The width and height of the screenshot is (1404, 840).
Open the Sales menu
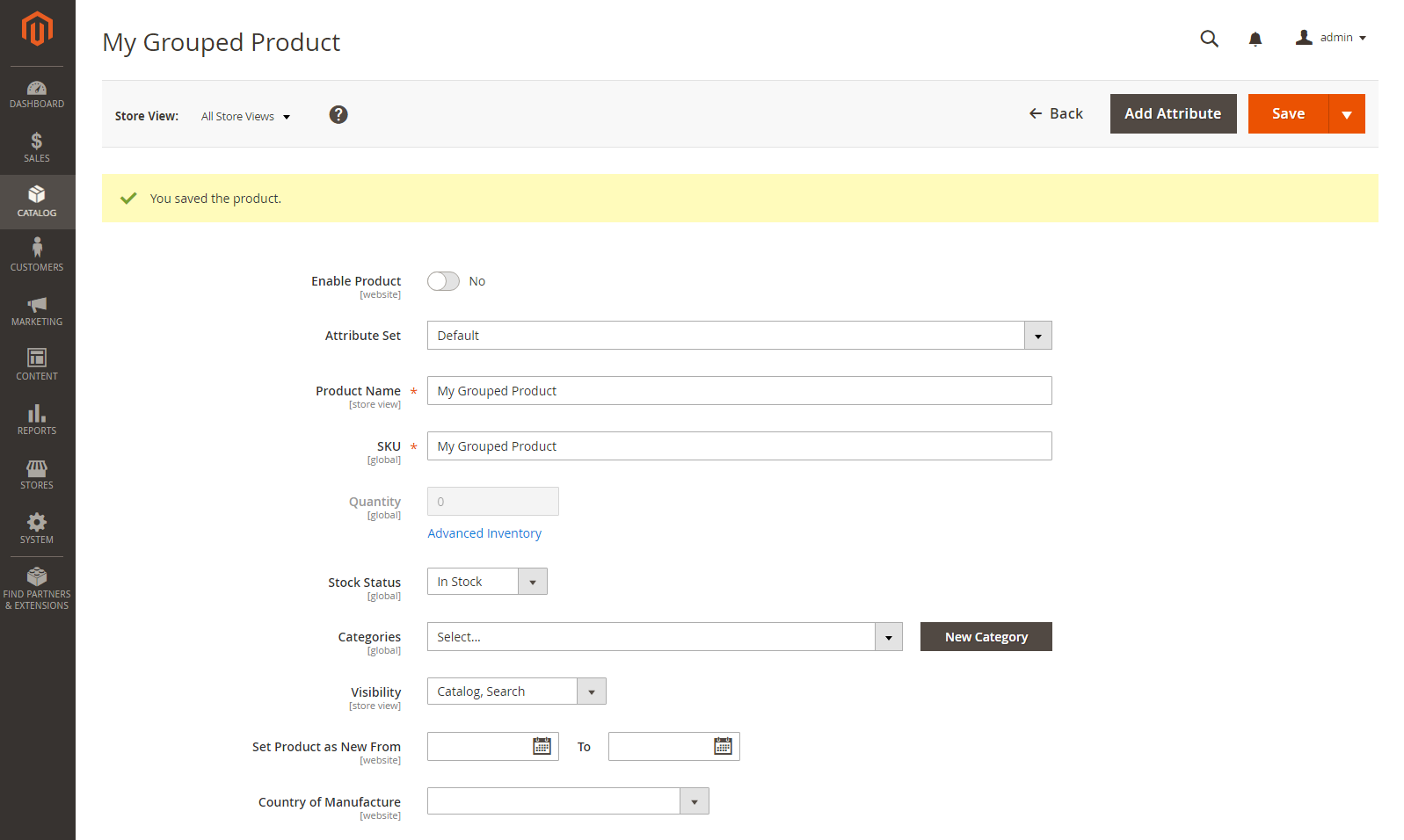point(37,148)
